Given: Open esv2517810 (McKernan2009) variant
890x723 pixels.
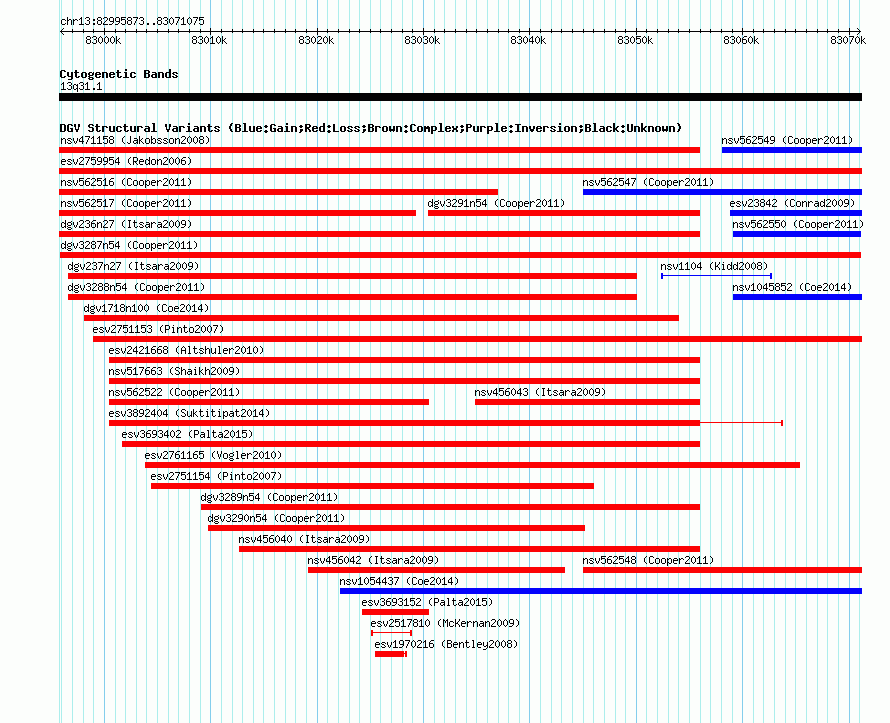Looking at the screenshot, I should click(x=445, y=623).
